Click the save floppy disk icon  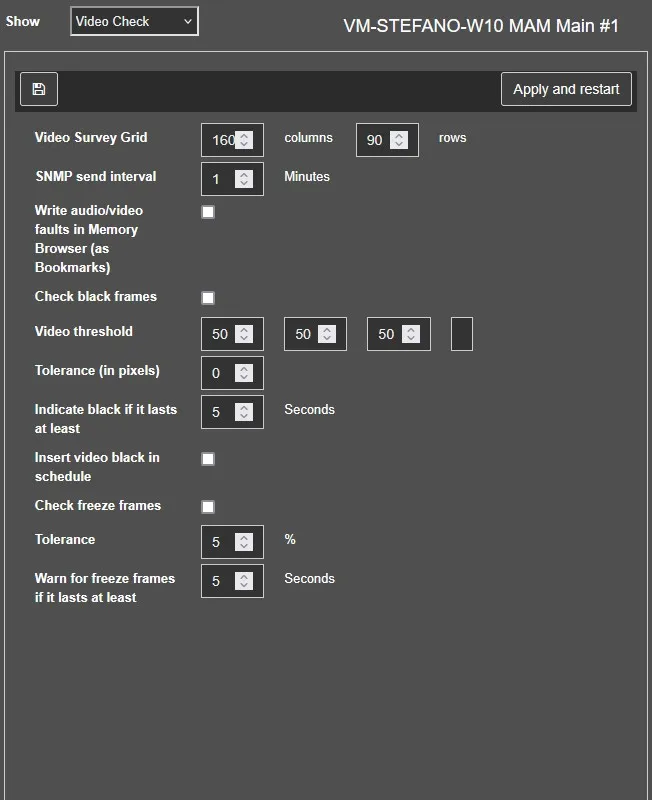coord(38,89)
